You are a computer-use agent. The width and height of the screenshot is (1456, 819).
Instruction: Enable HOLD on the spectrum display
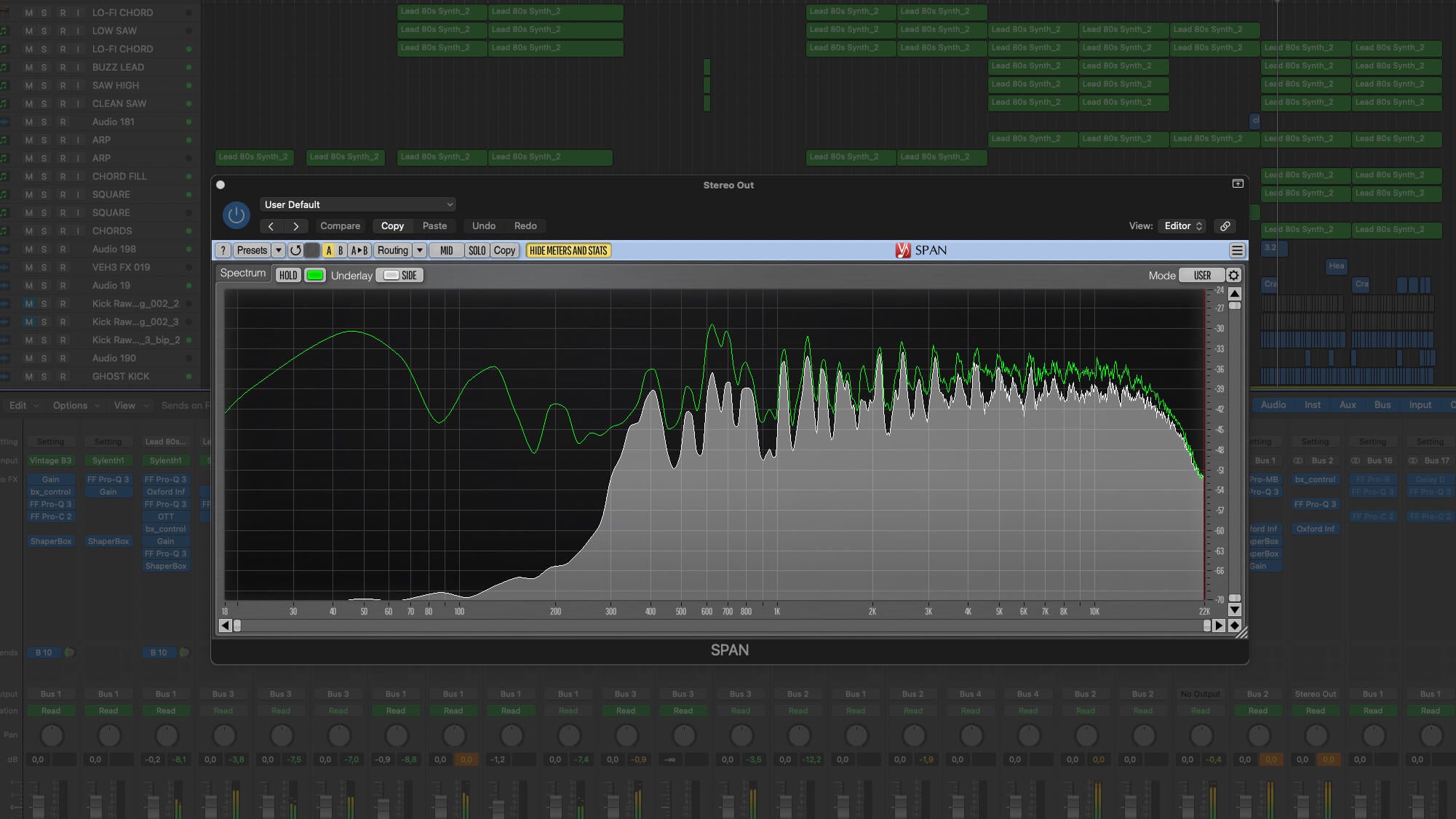(x=287, y=275)
